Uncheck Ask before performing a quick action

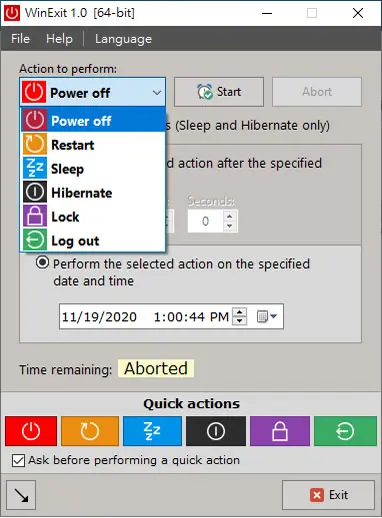tap(18, 461)
